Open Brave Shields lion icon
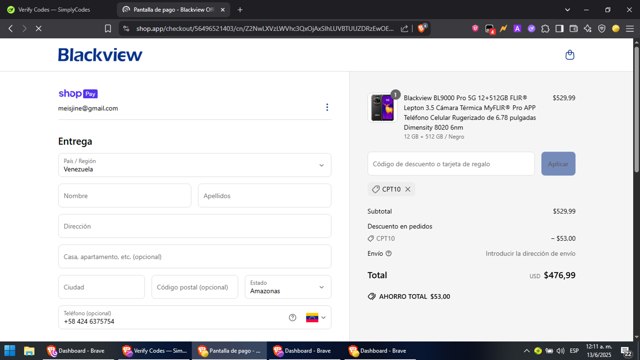640x360 pixels. click(x=422, y=28)
